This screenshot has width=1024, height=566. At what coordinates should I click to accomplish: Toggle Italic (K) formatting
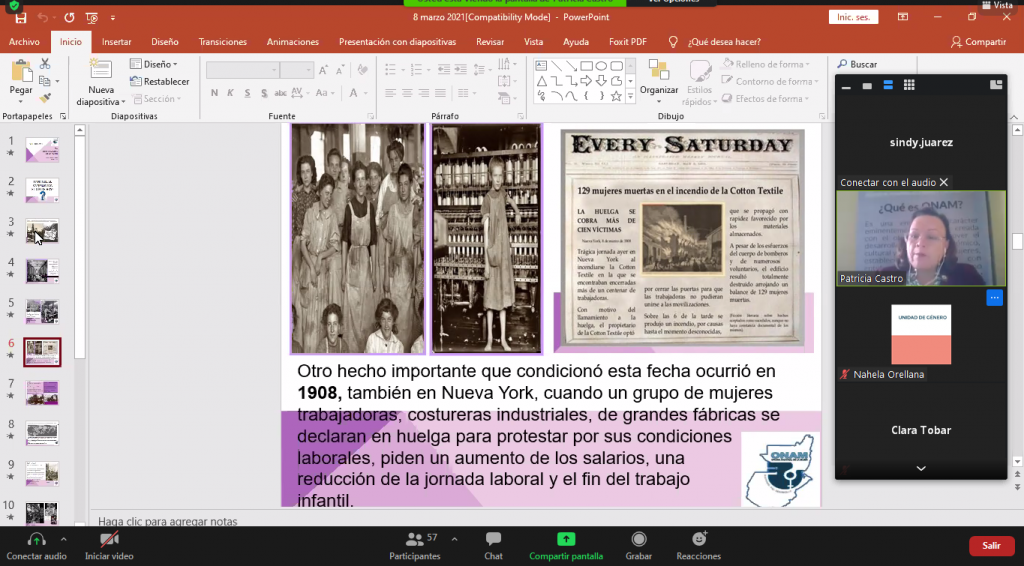pos(231,93)
